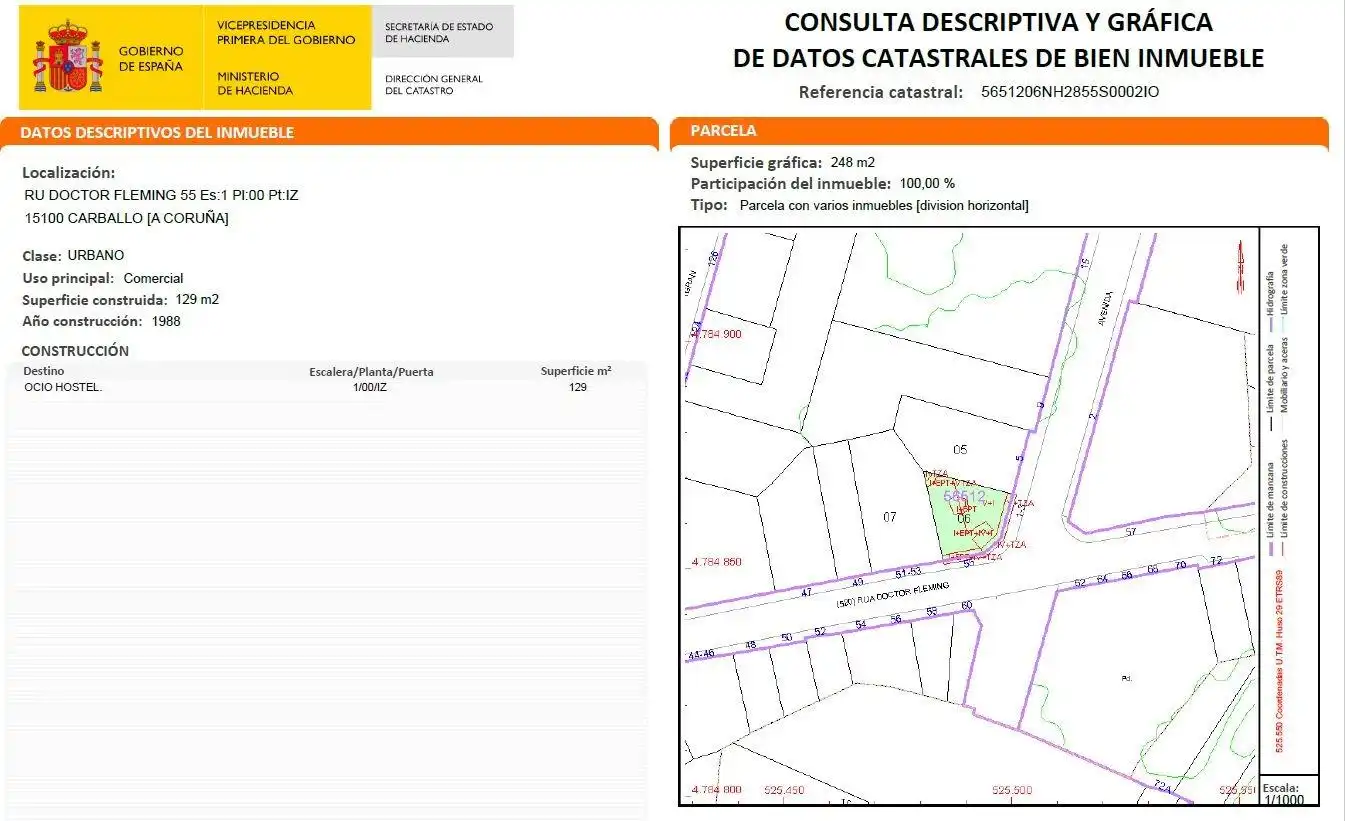Click the "Participación del inmueble:" label
Screen dimensions: 1345x821
[791, 184]
